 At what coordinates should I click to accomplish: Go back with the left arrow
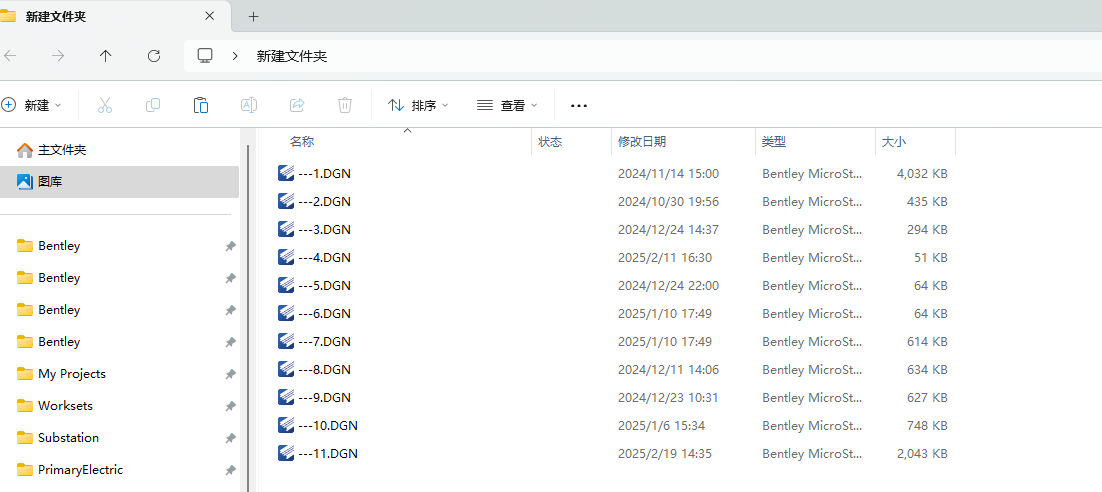[11, 56]
